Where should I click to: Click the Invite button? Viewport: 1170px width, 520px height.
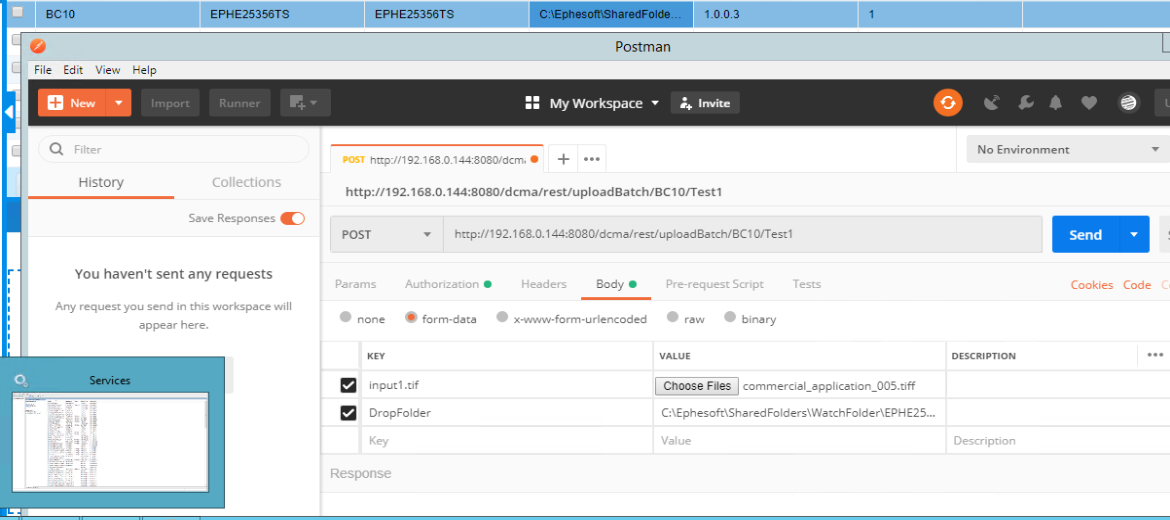coord(705,103)
